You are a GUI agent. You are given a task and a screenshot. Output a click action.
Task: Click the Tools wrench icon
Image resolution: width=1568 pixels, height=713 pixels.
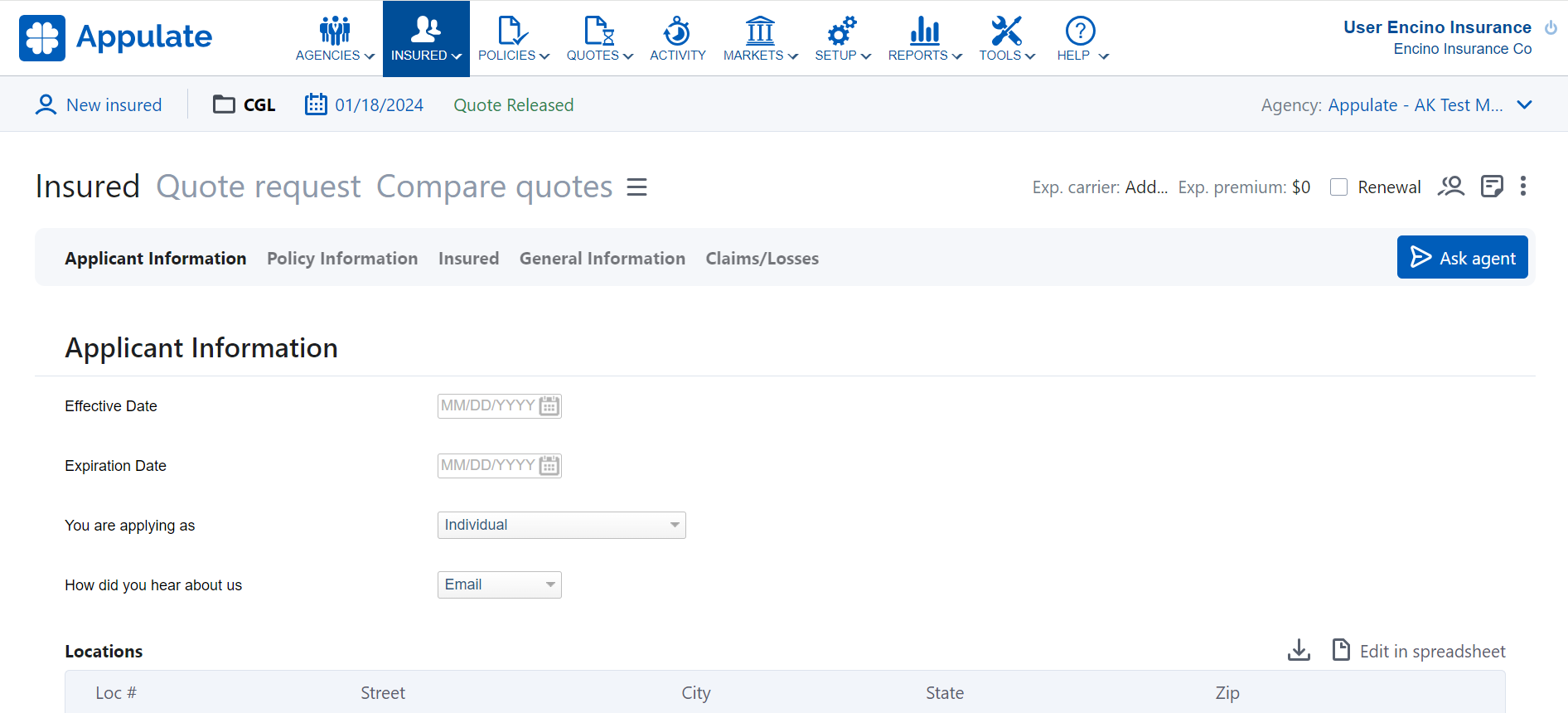(x=1006, y=32)
